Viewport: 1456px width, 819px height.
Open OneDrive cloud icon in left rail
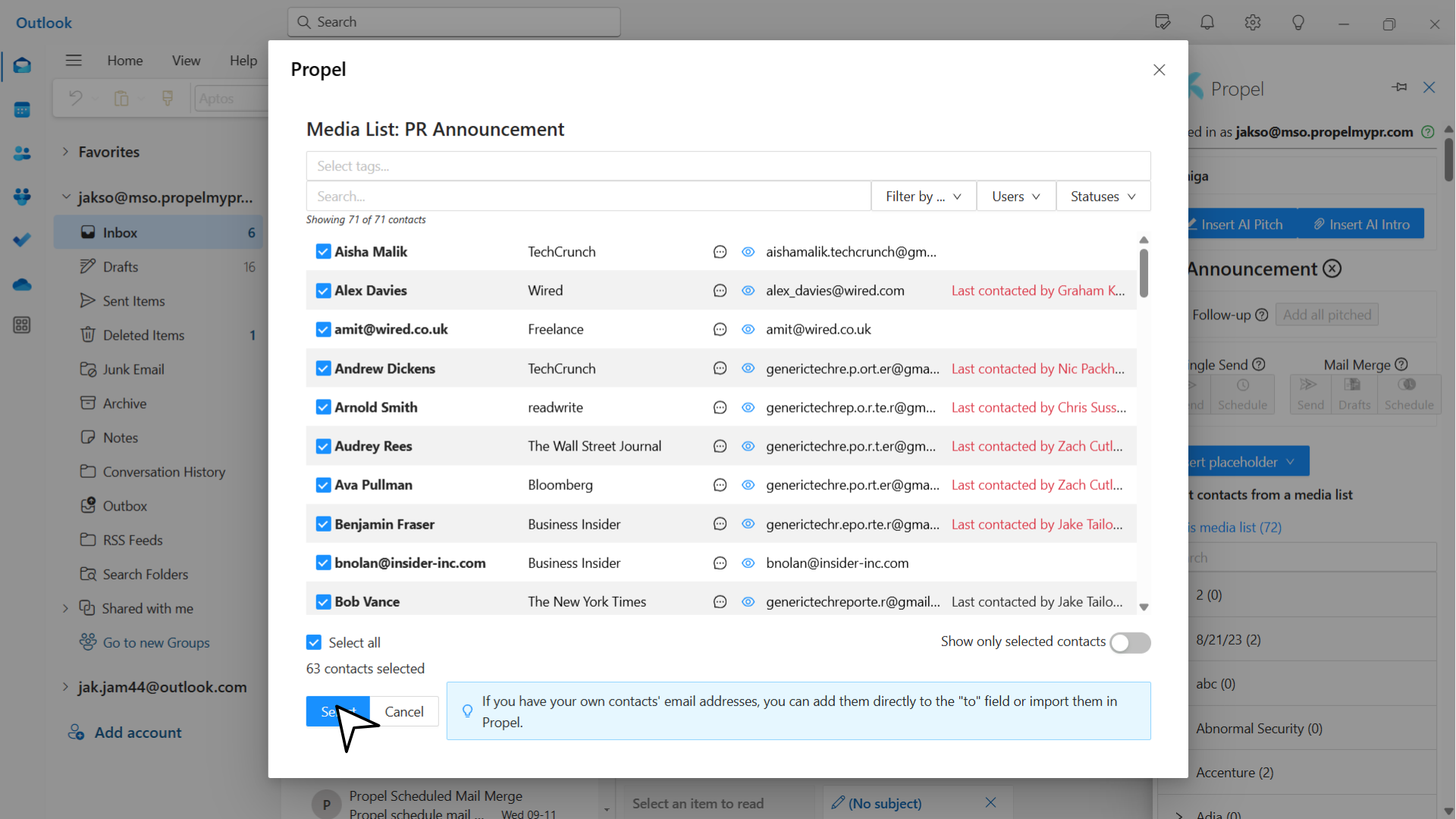22,284
